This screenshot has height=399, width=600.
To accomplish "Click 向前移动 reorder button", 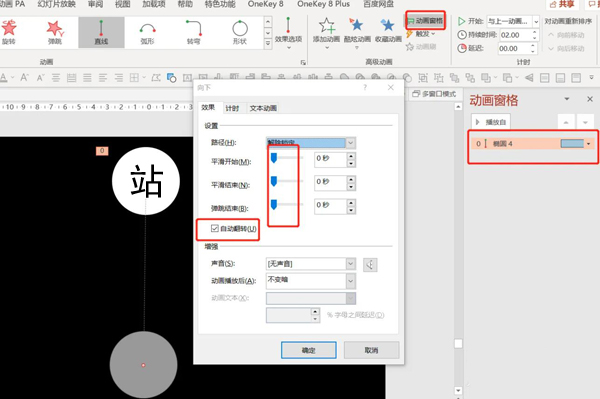I will point(566,35).
